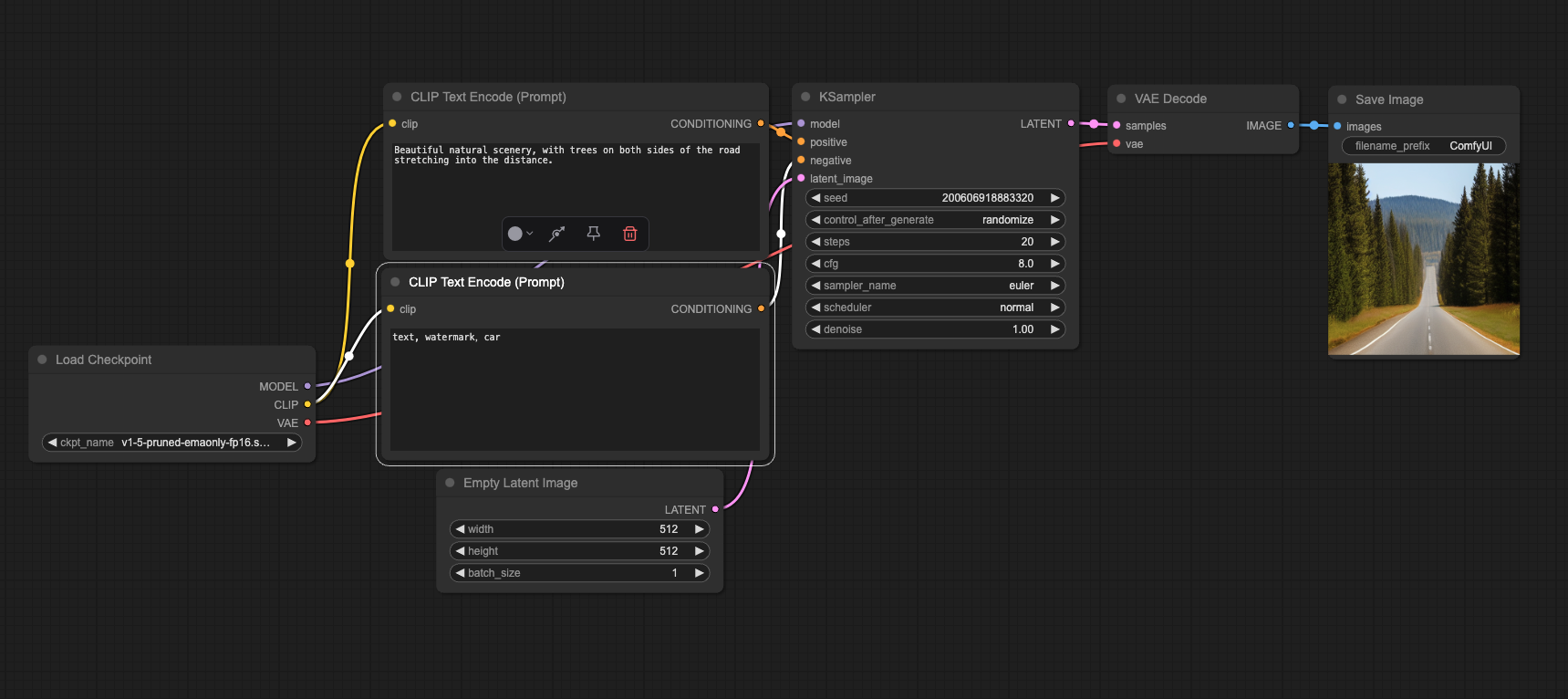Delete the selected node with the trash icon
1568x699 pixels.
pos(629,234)
